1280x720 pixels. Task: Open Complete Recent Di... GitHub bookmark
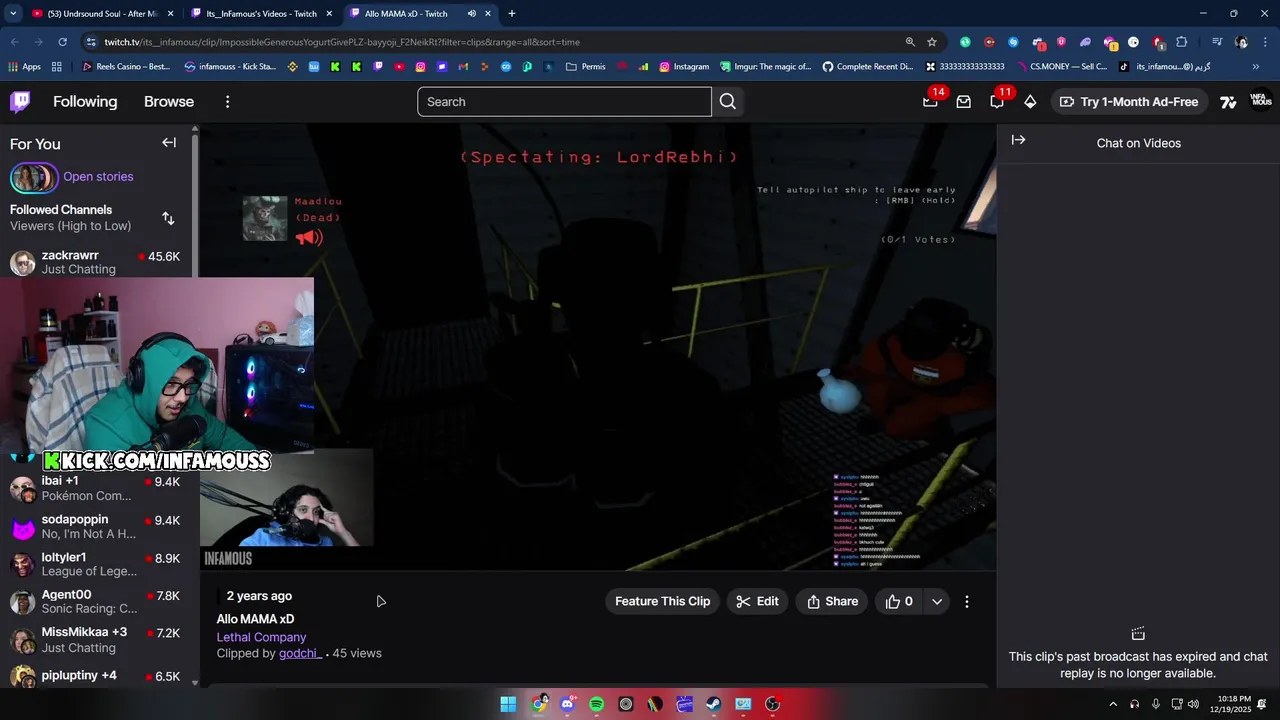tap(868, 67)
